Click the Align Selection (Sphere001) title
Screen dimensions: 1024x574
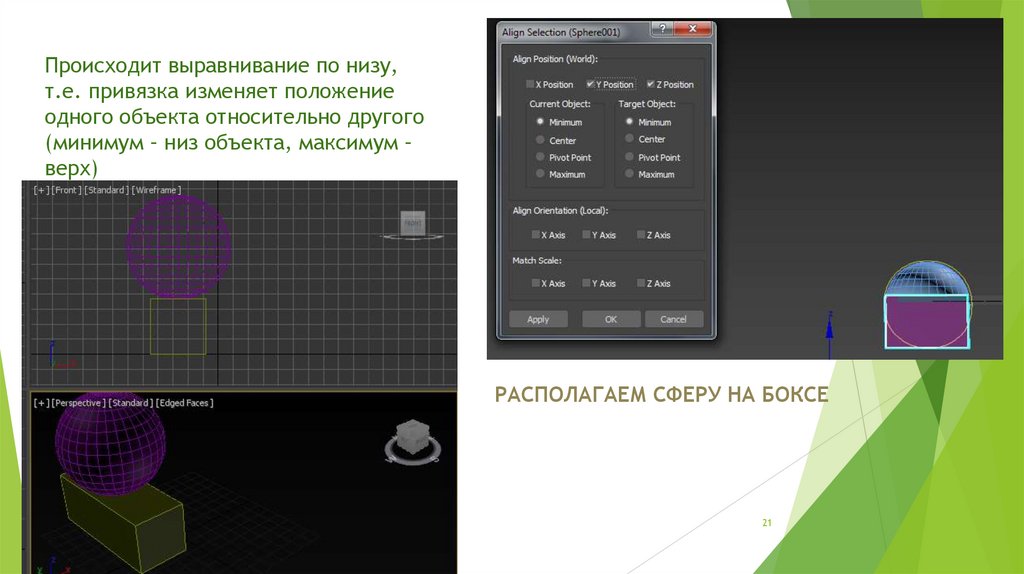point(561,32)
